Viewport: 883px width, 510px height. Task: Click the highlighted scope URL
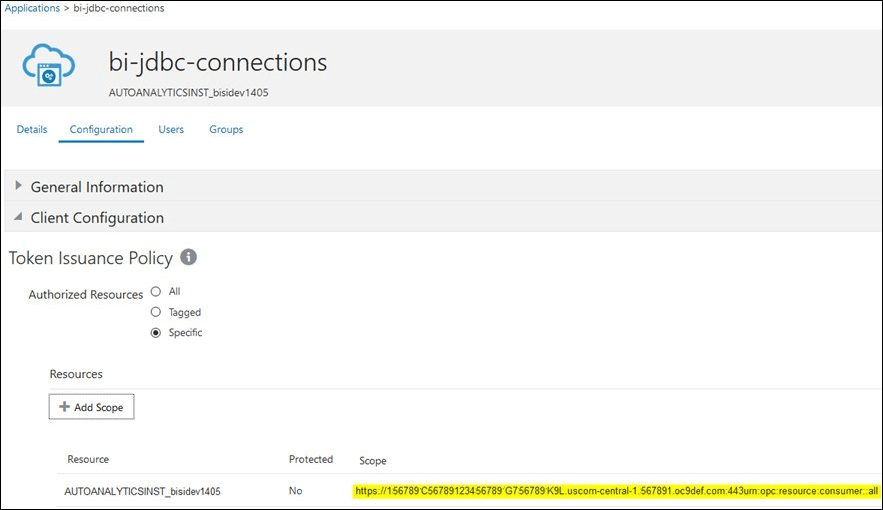tap(615, 492)
